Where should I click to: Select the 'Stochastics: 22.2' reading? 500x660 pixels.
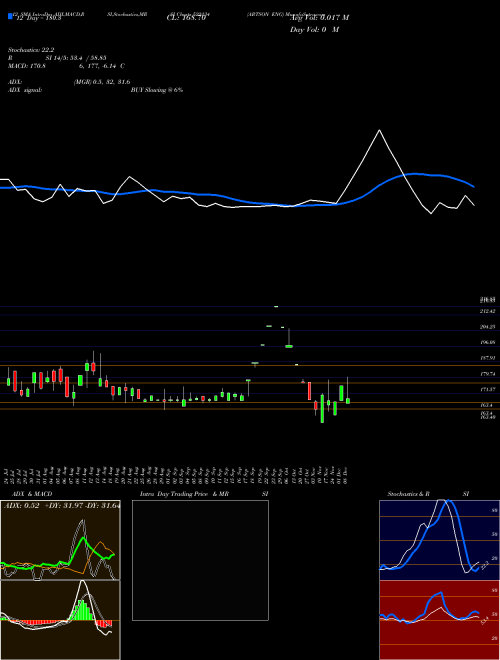(x=31, y=50)
